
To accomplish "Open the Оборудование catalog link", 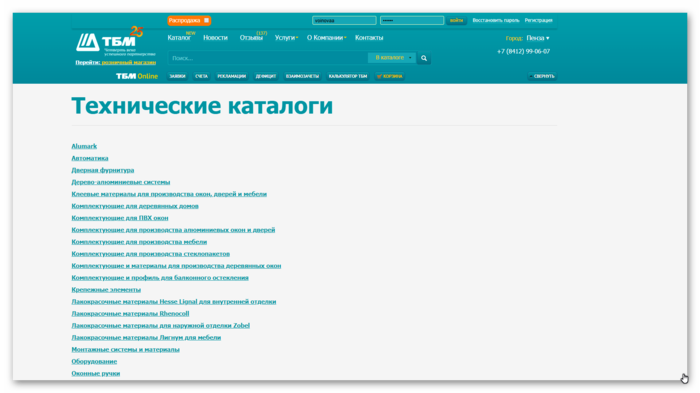I will coord(94,361).
